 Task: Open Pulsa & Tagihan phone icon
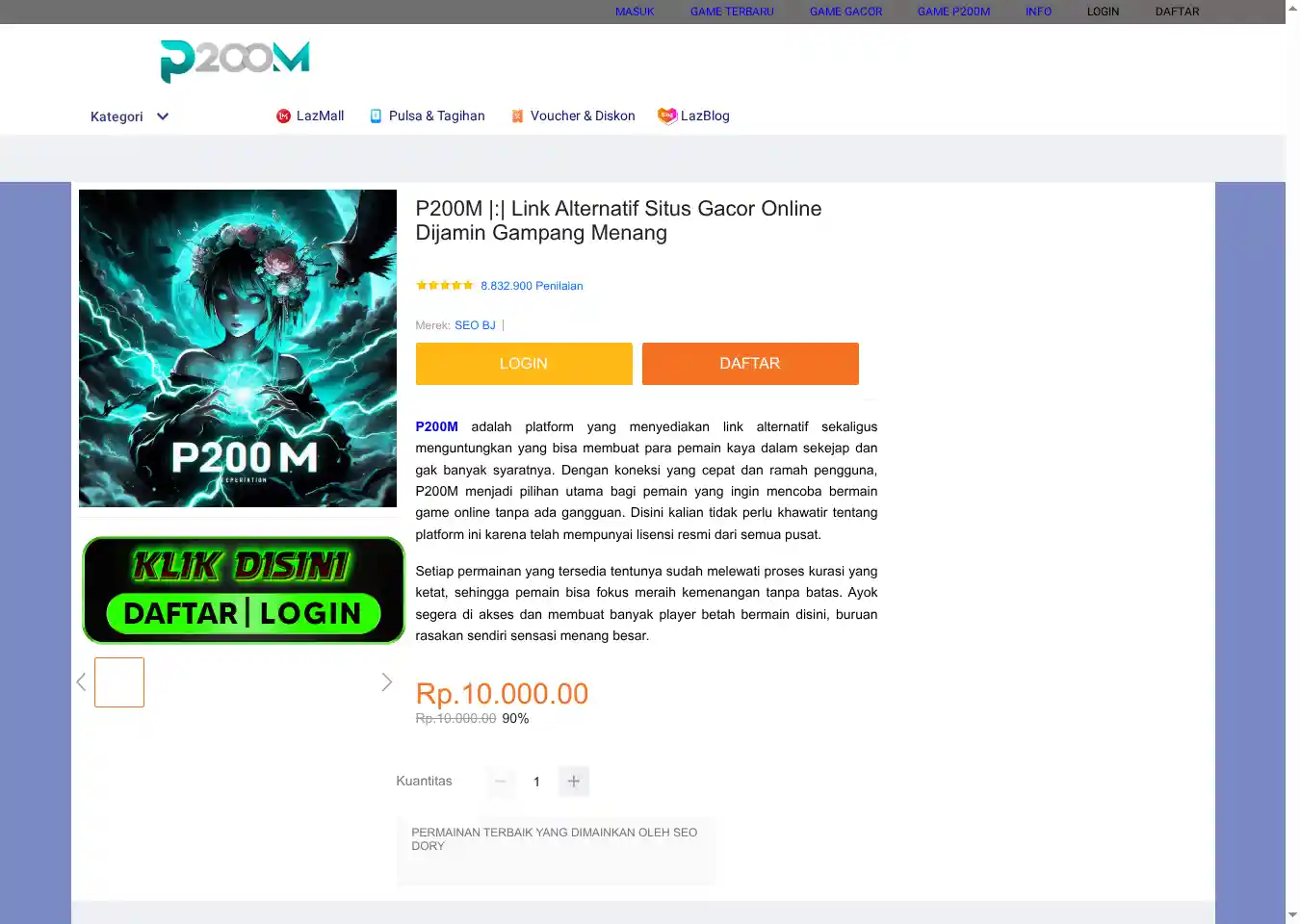point(376,116)
